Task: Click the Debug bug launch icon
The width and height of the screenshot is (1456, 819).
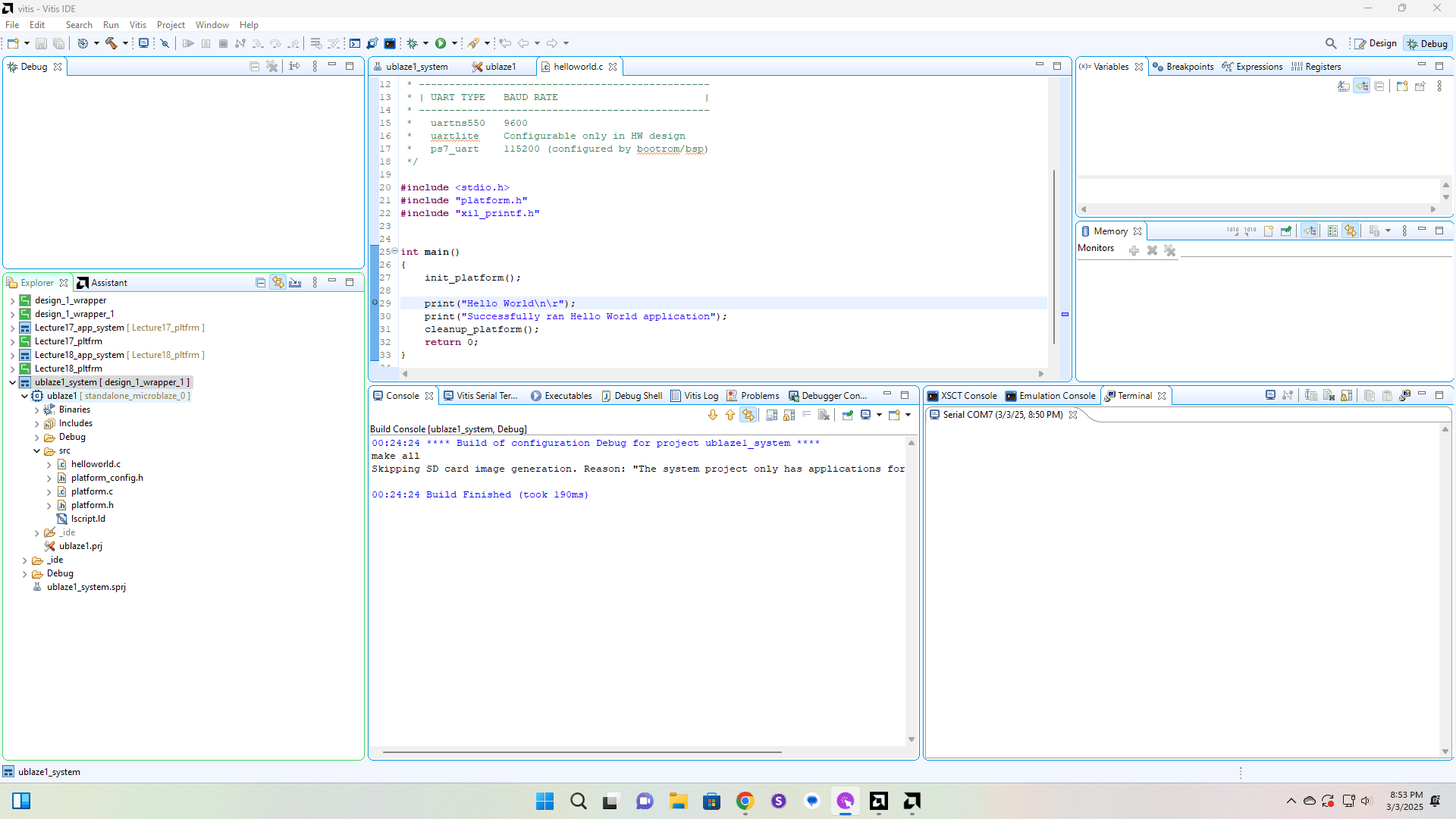Action: [413, 43]
